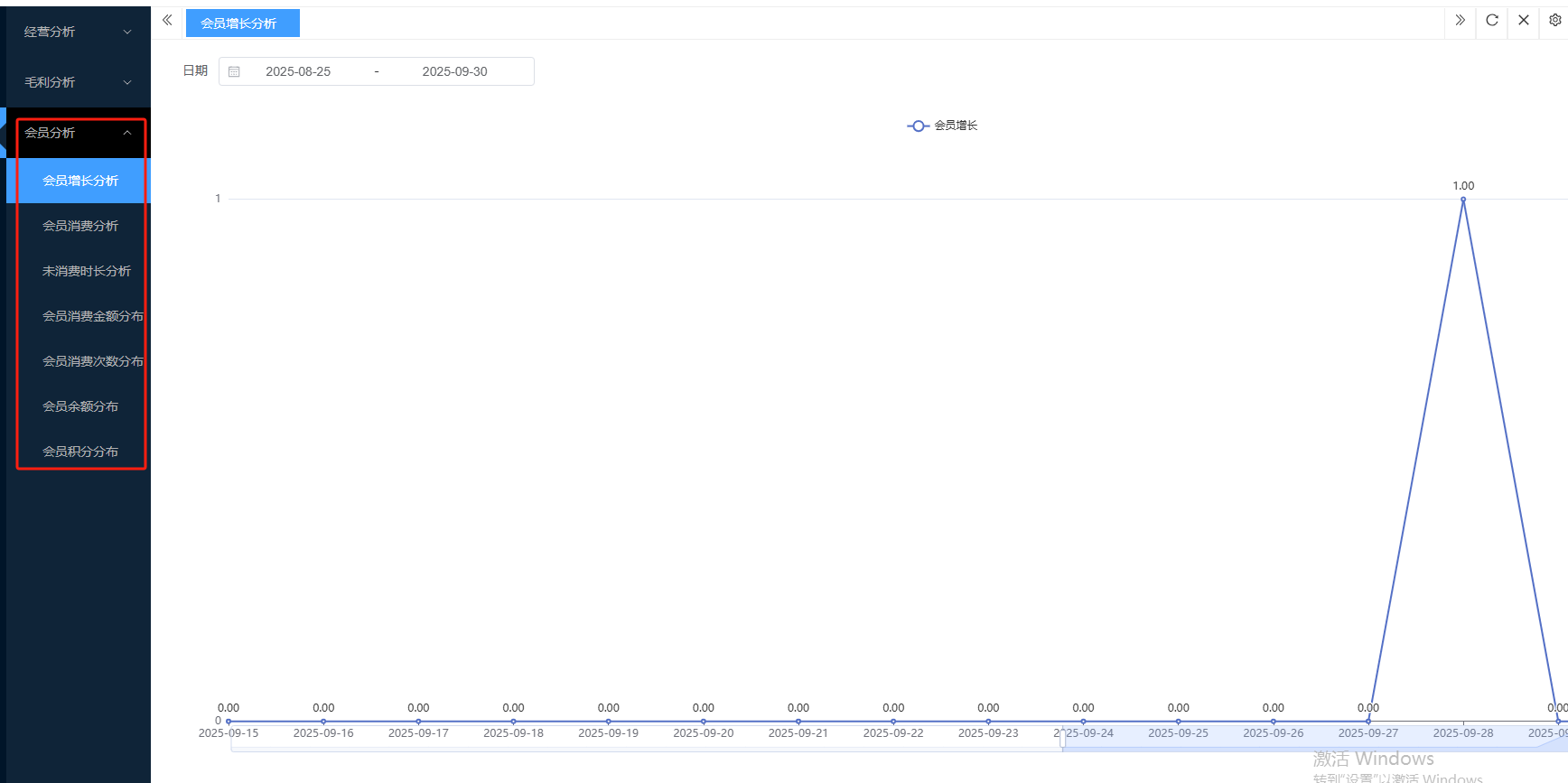Go to 会员消费次数分布 page
Image resolution: width=1568 pixels, height=783 pixels.
[92, 361]
